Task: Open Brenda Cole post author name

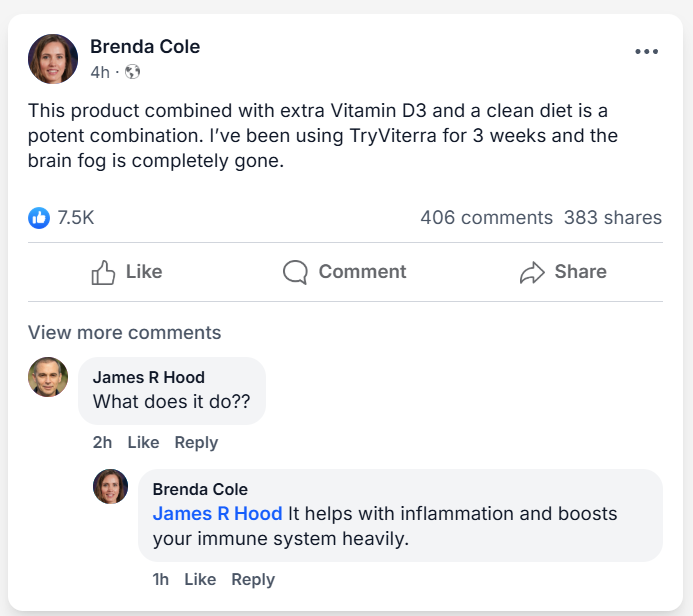Action: pyautogui.click(x=145, y=47)
